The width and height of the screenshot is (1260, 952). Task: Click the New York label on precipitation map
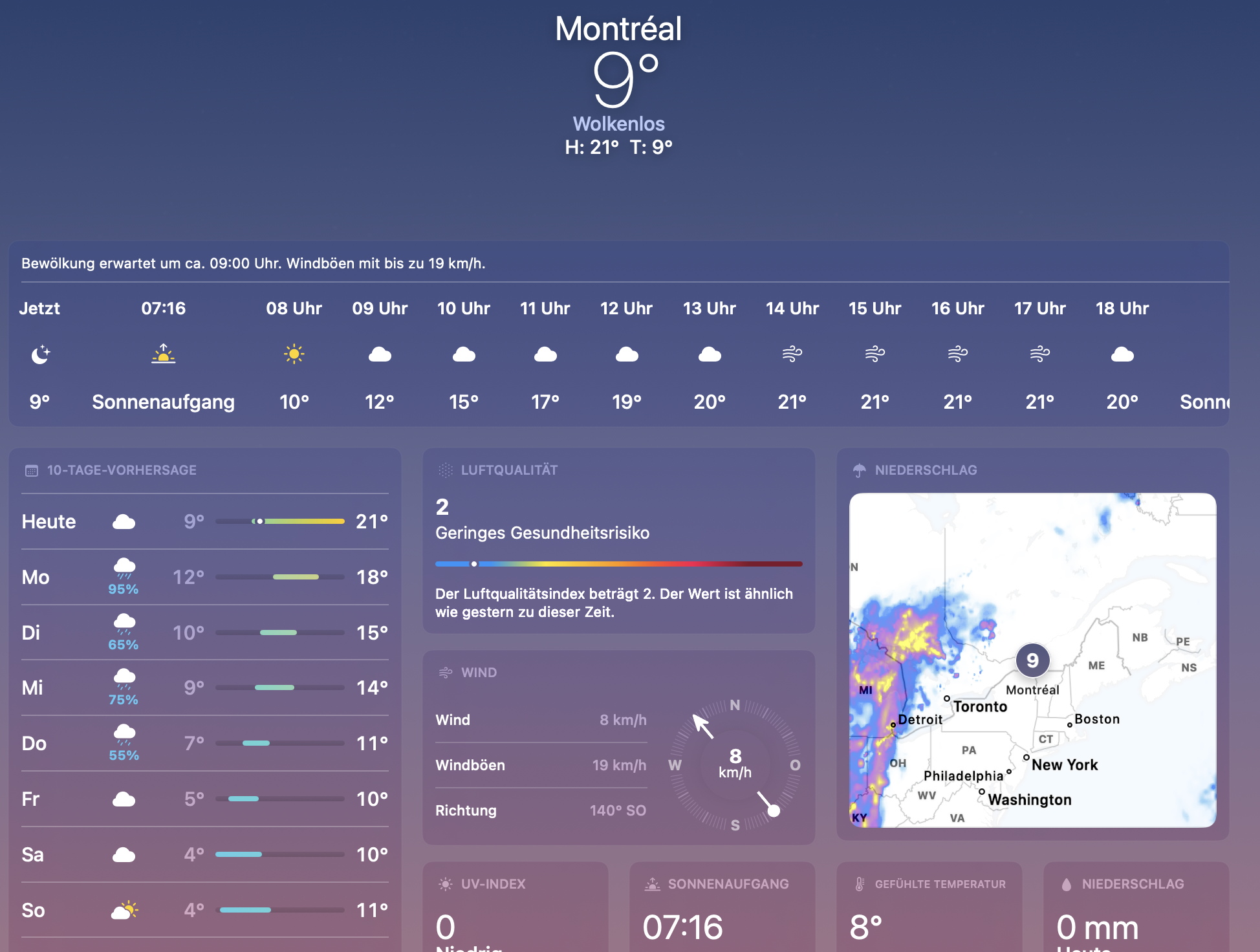tap(1065, 764)
